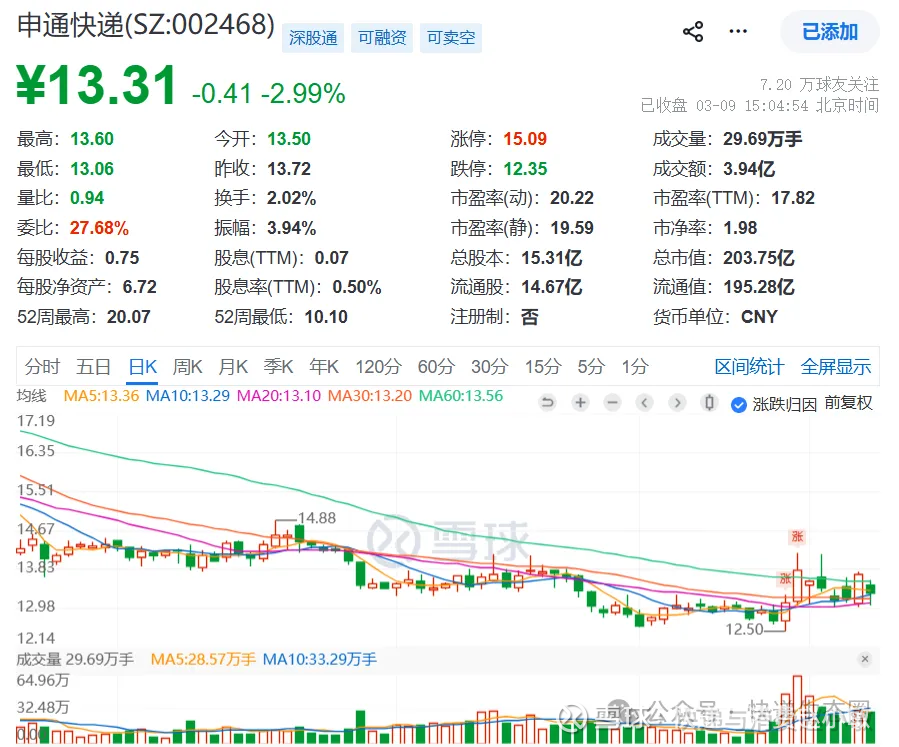Click the 跌停 value 12.35
The height and width of the screenshot is (747, 899).
[x=525, y=169]
